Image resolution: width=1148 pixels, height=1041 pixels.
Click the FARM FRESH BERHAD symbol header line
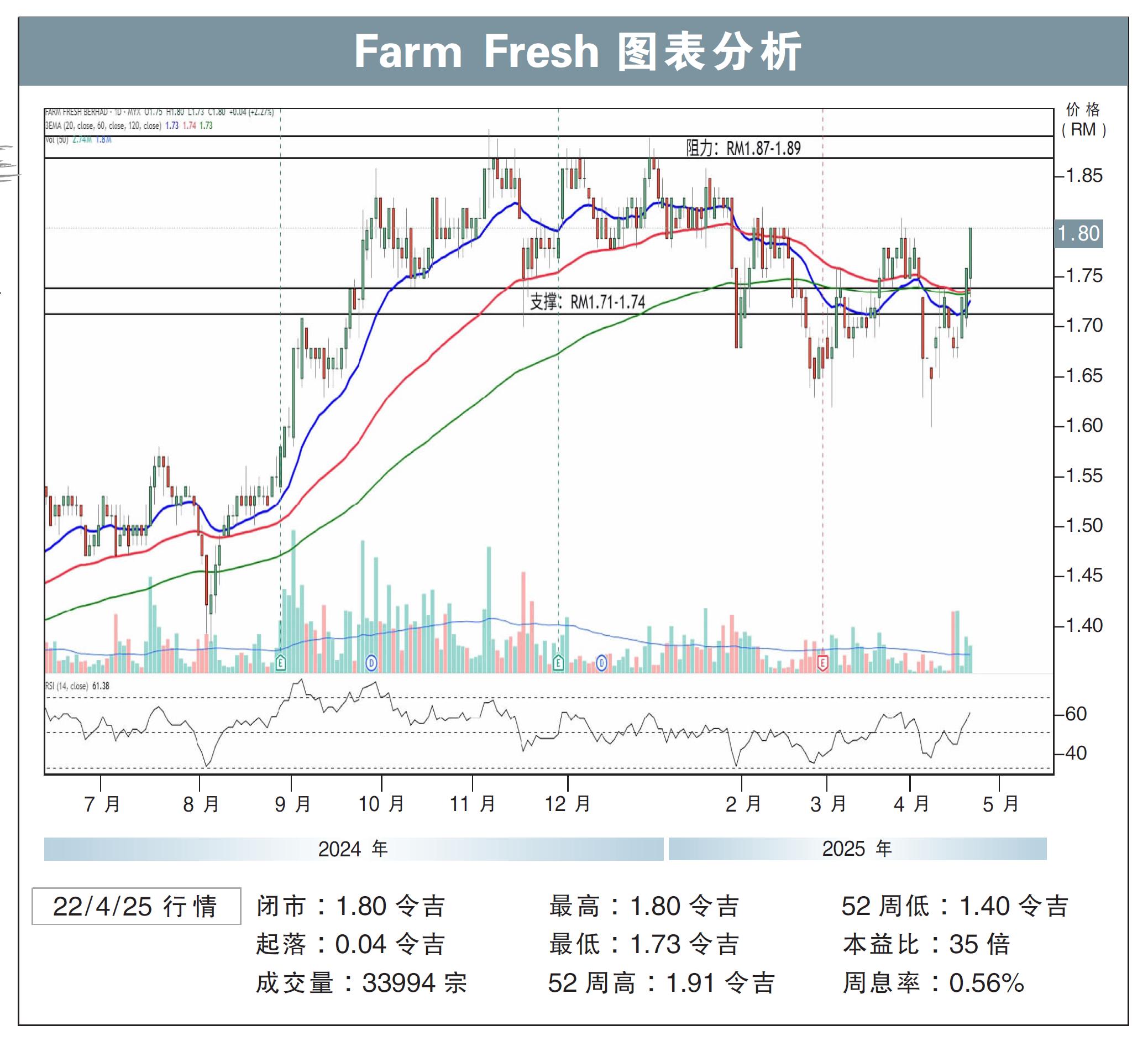159,112
